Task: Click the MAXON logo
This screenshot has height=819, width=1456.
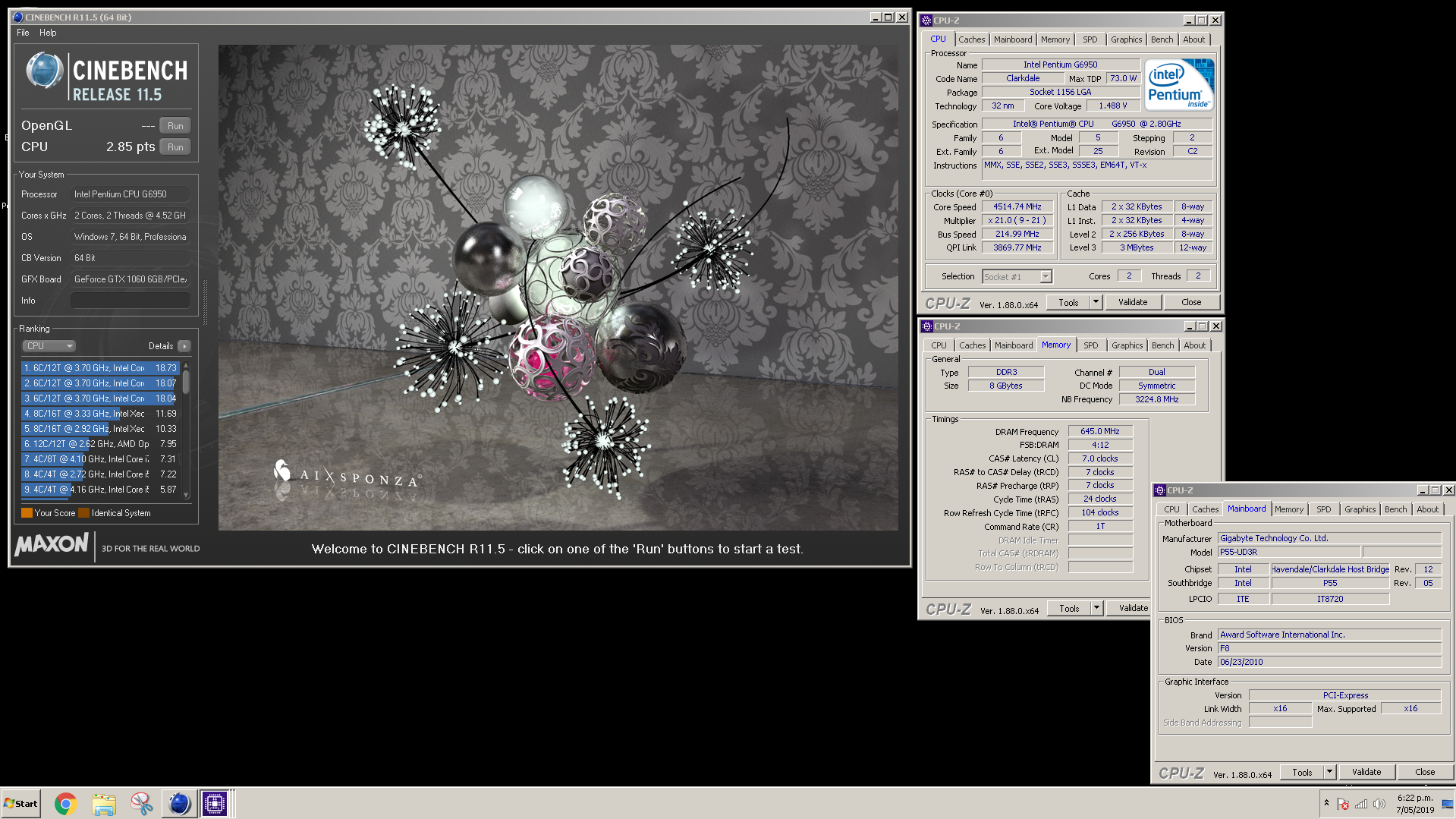Action: [x=52, y=544]
